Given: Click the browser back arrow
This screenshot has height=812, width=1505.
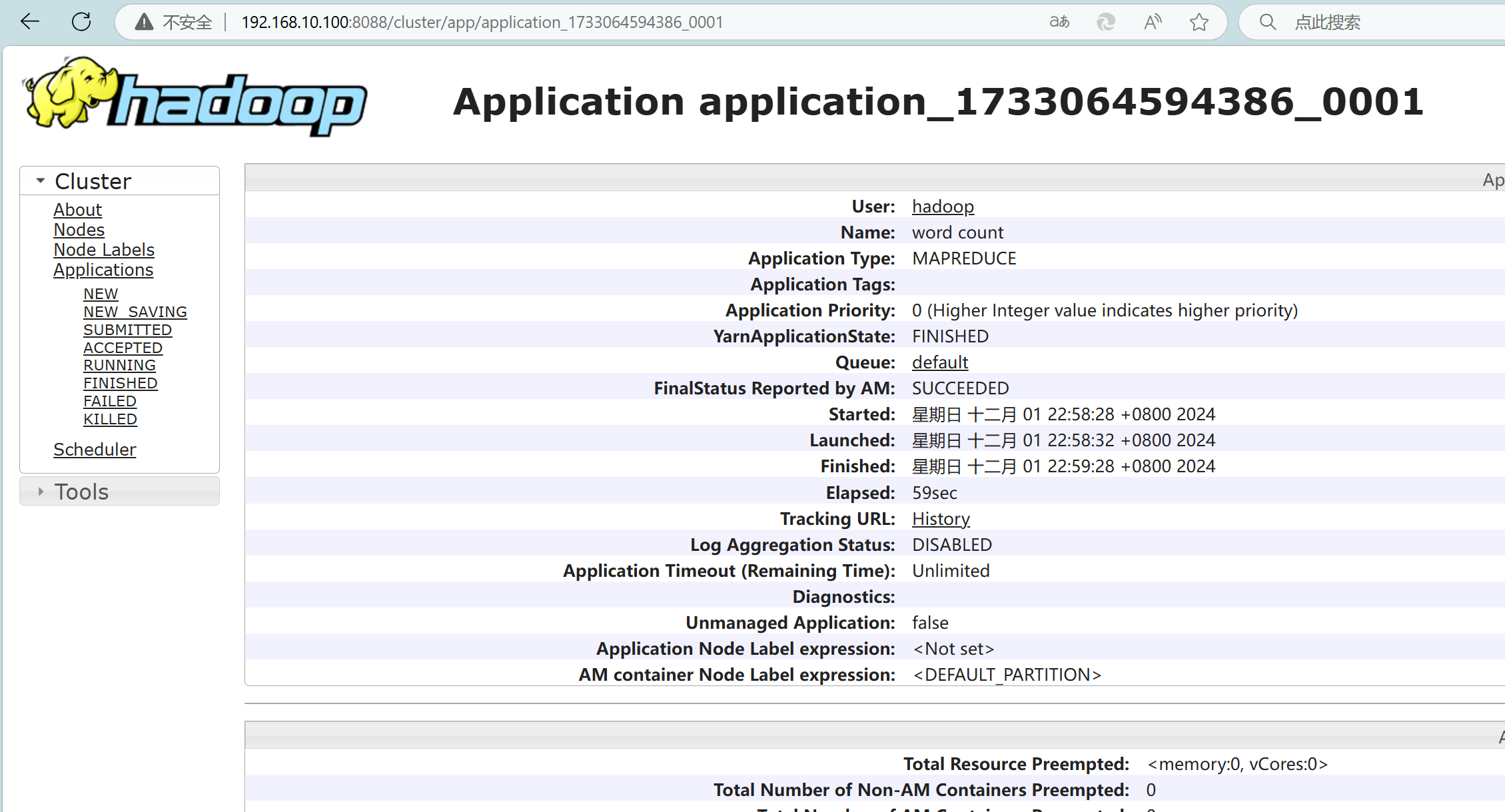Looking at the screenshot, I should point(30,22).
